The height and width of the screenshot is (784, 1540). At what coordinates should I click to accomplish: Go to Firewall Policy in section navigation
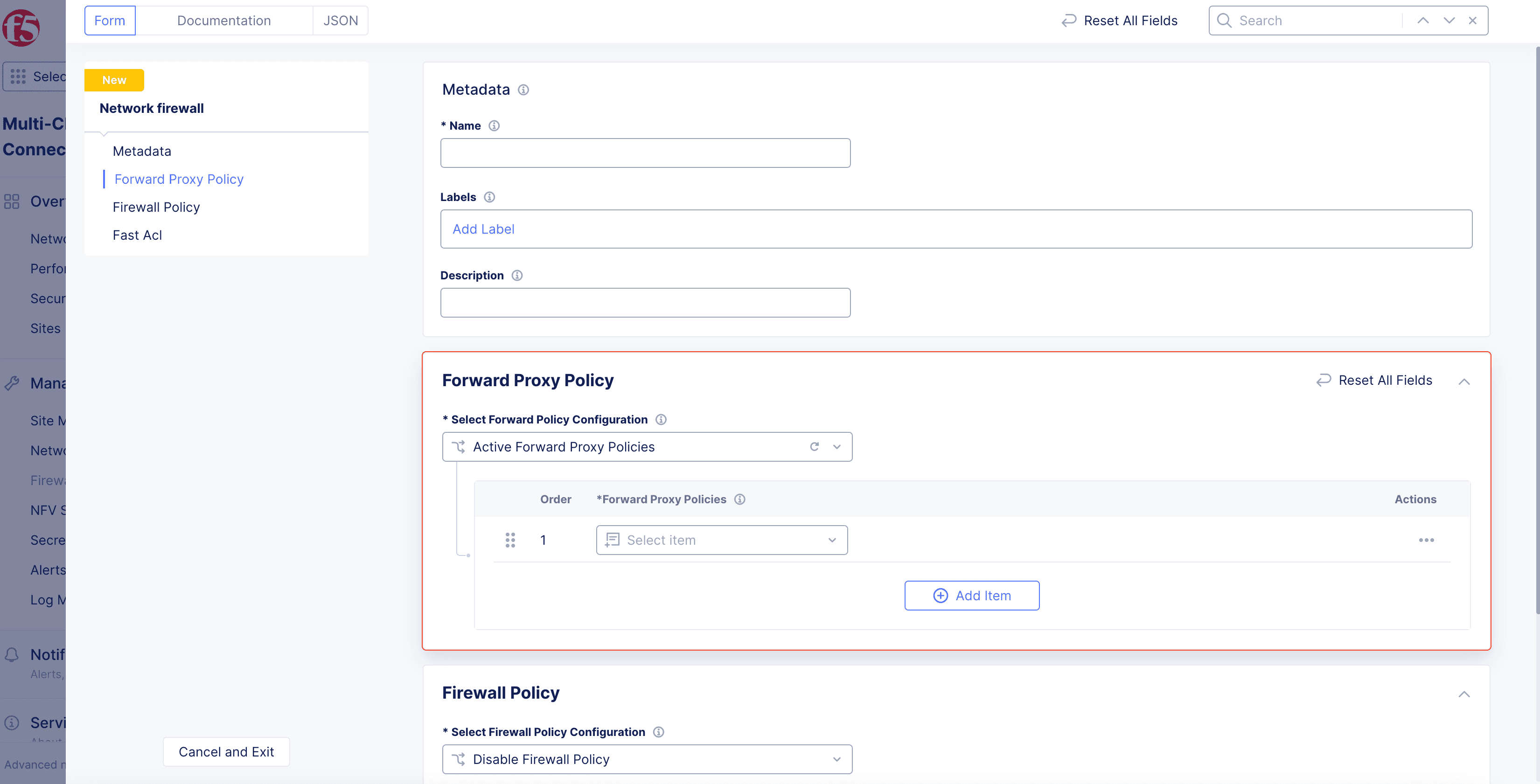[x=156, y=208]
